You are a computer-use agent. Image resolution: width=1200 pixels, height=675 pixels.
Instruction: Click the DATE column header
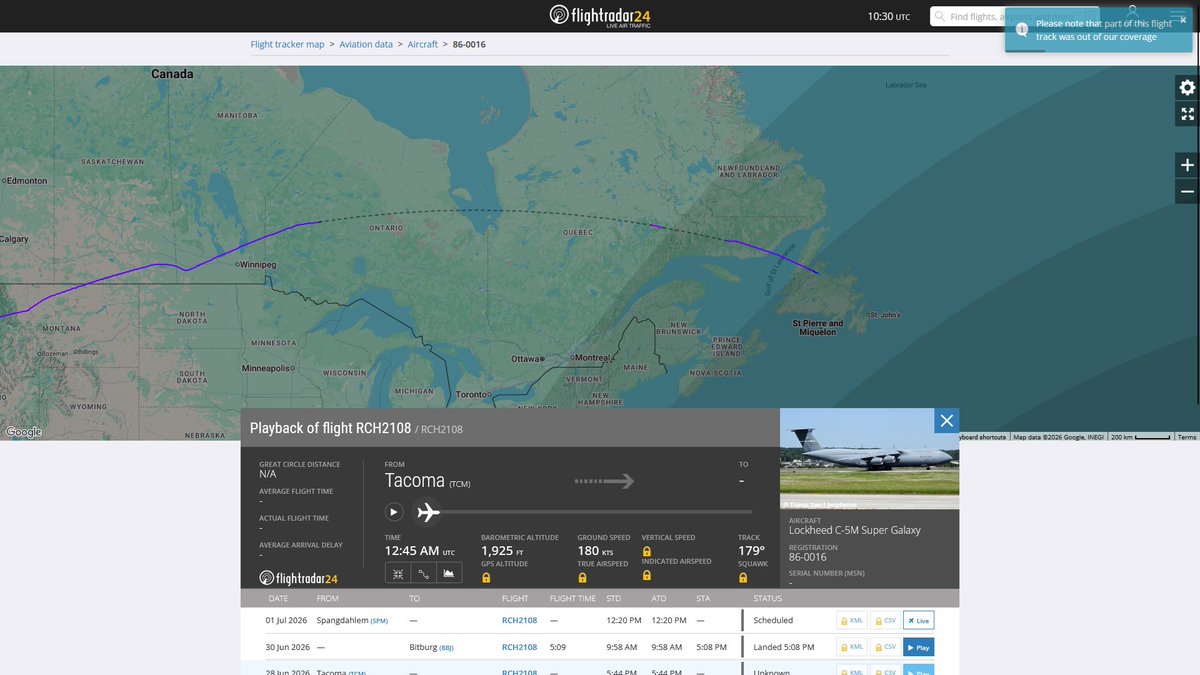(278, 598)
